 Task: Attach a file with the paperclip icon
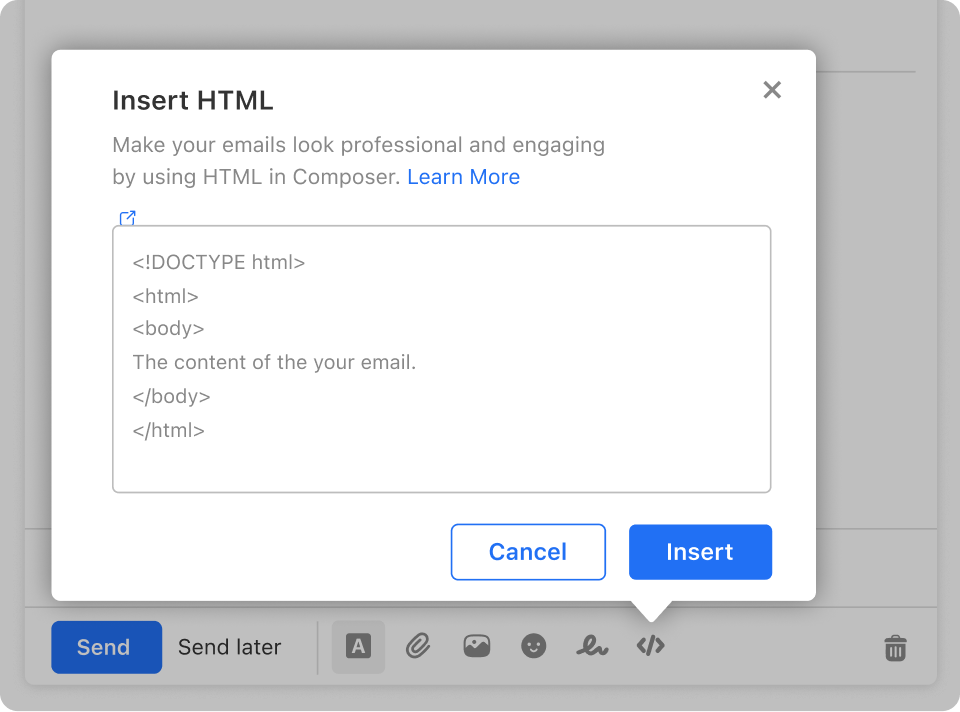tap(419, 646)
